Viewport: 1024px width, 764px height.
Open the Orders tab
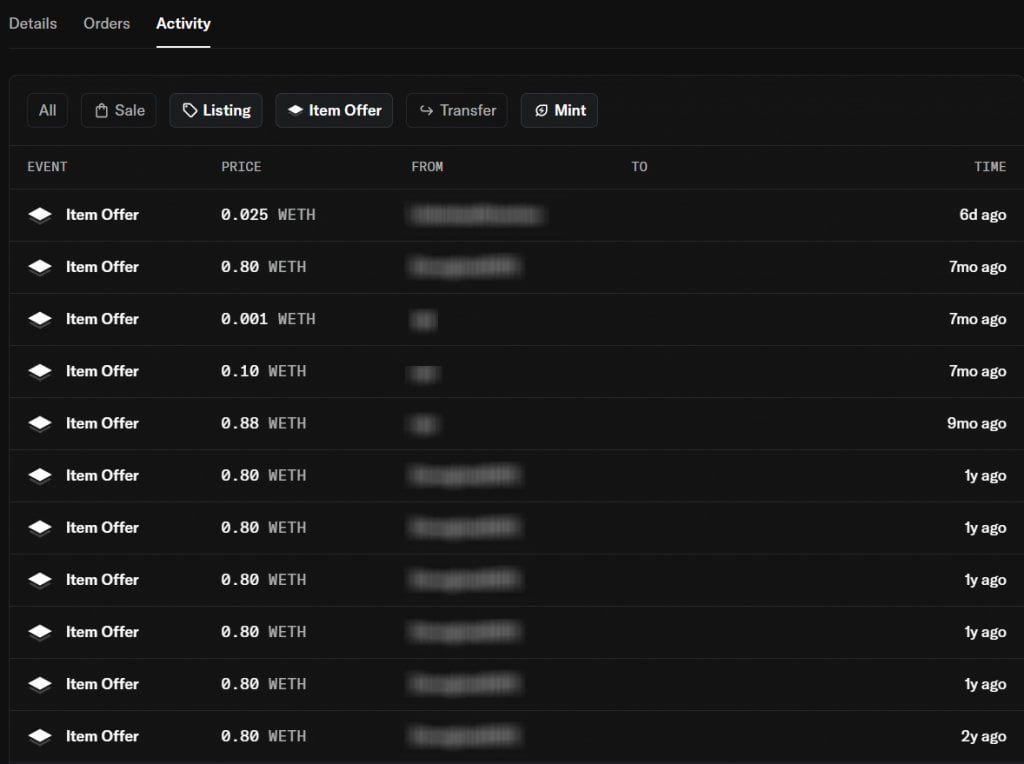tap(107, 23)
